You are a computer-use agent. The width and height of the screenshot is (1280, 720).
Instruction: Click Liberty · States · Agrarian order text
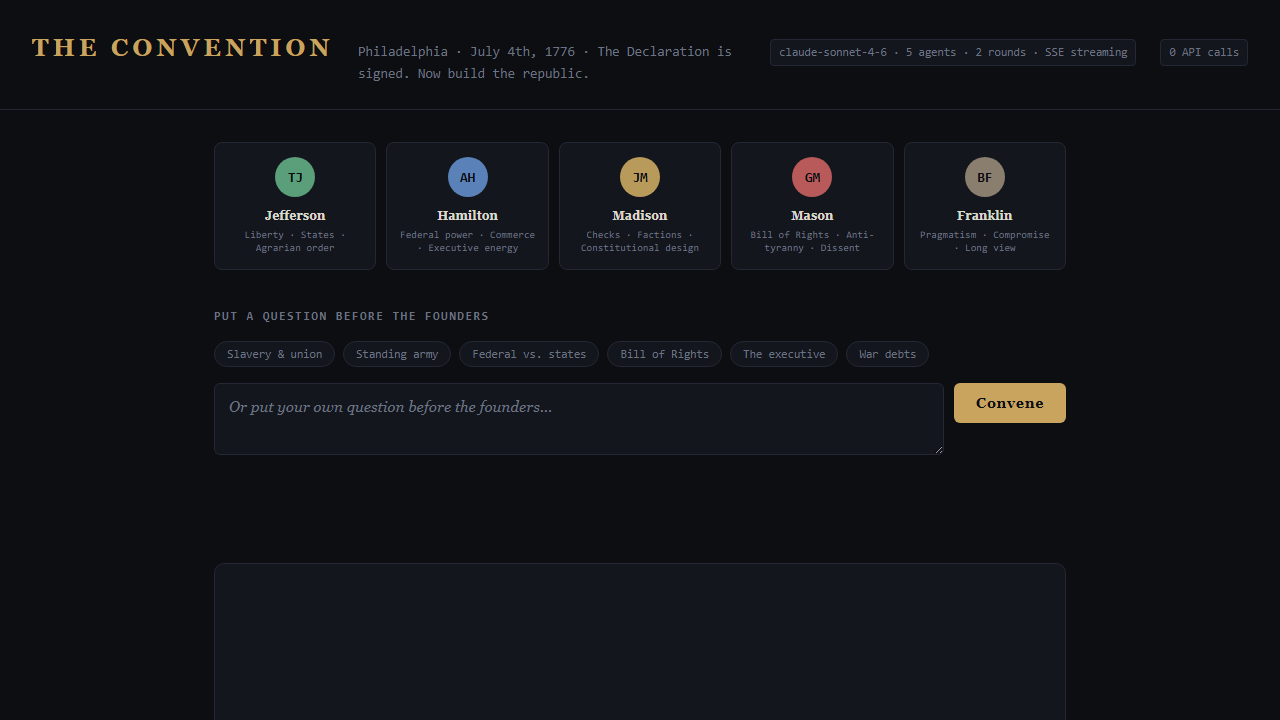(295, 241)
